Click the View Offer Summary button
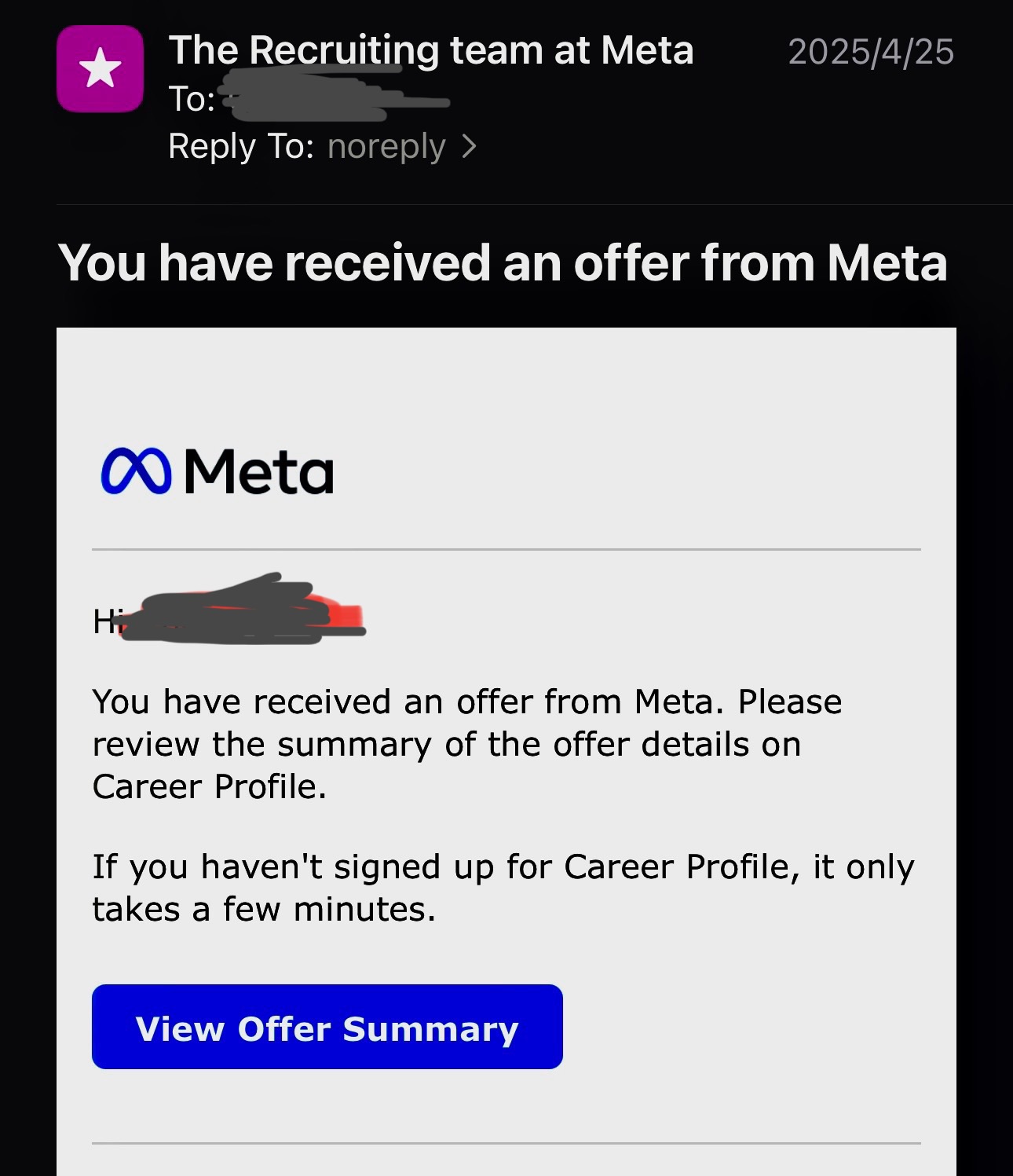The image size is (1013, 1176). click(327, 1027)
